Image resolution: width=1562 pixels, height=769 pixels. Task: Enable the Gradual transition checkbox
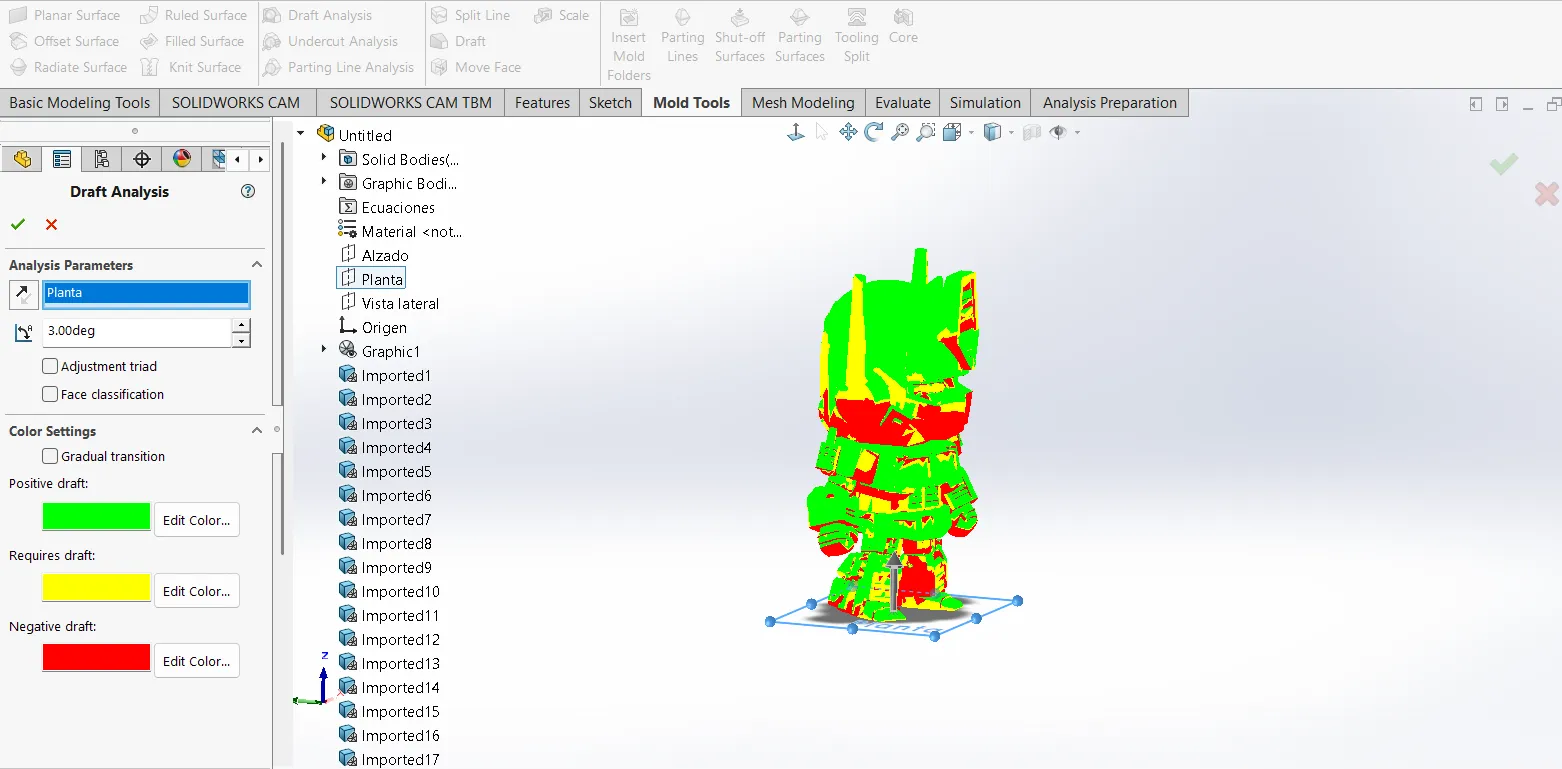tap(50, 456)
